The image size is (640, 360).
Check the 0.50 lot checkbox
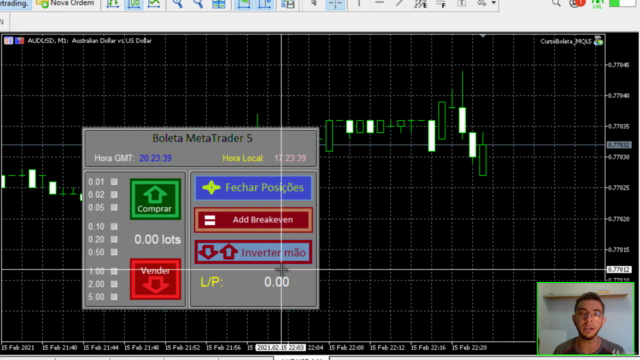click(114, 252)
